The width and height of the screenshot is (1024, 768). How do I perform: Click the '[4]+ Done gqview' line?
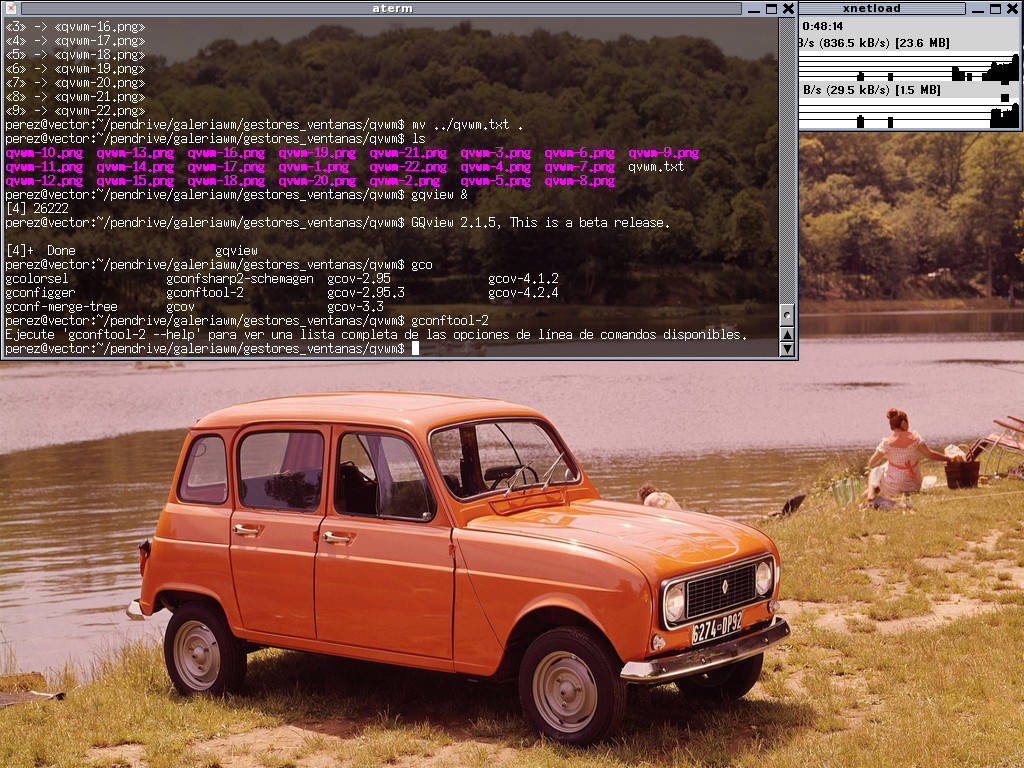[x=131, y=251]
